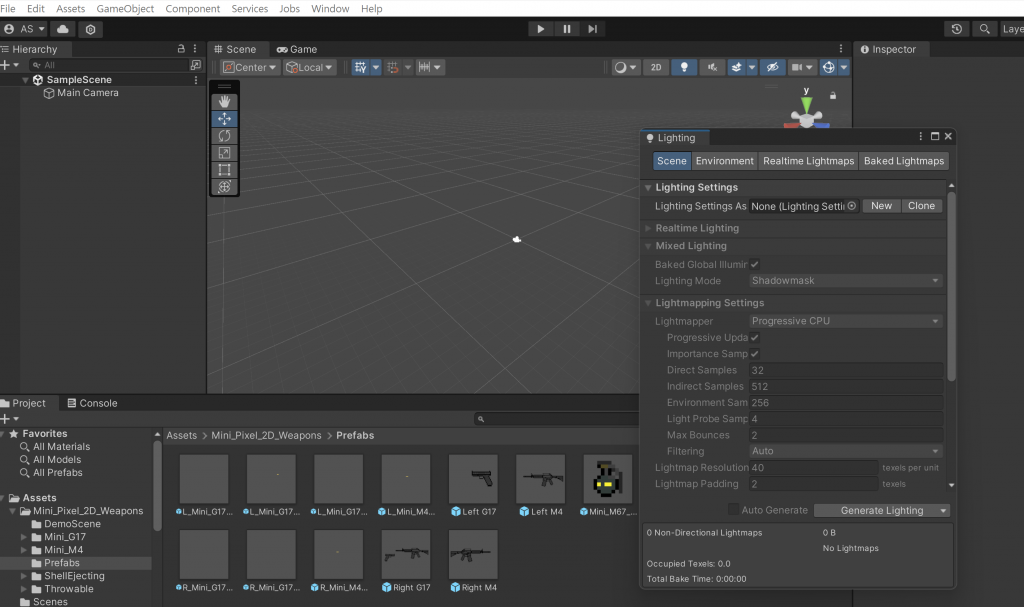Open Lightmapper Progressive CPU dropdown
The width and height of the screenshot is (1024, 607).
tap(845, 321)
